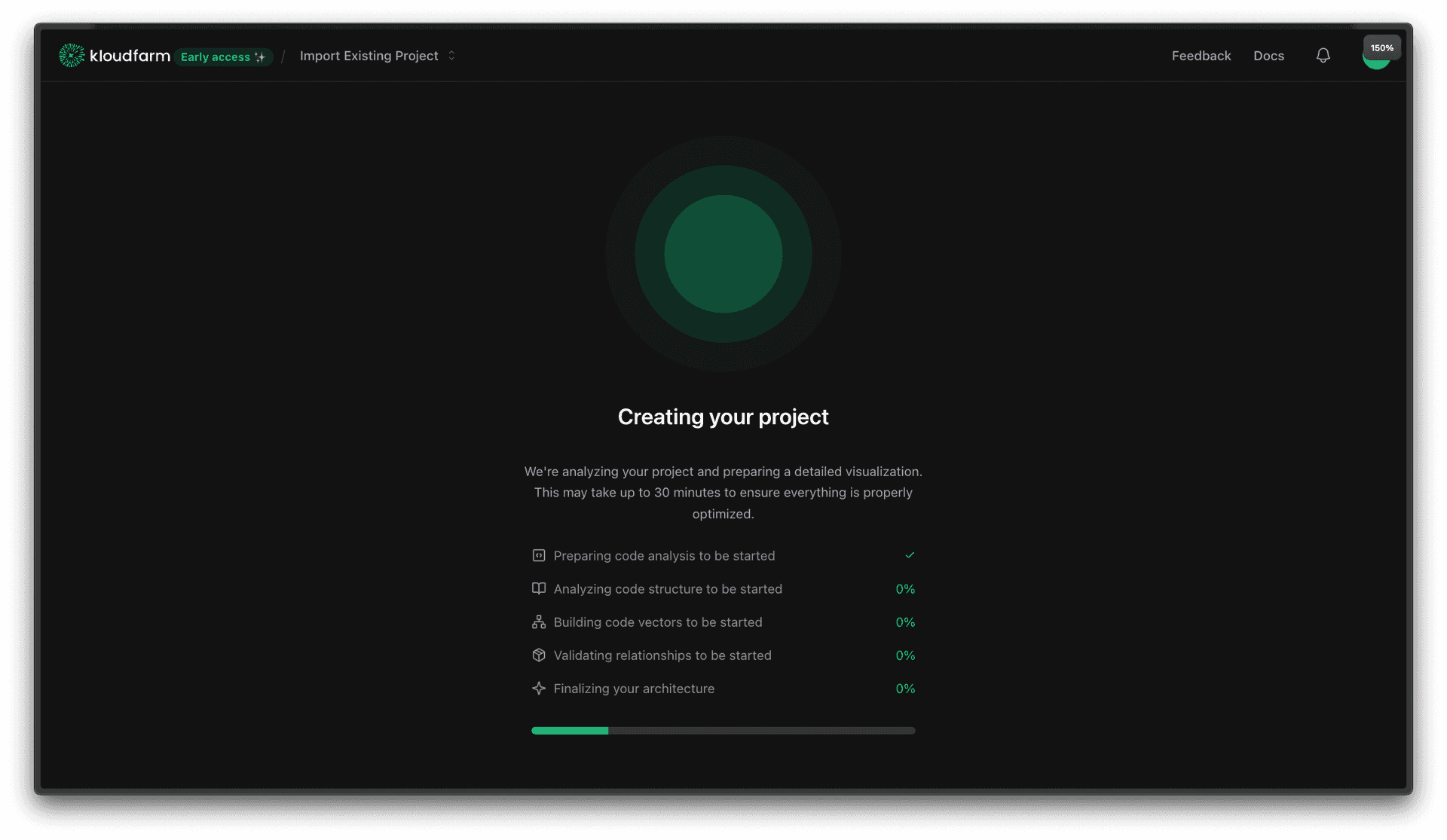
Task: Select the 0% label beside Analyzing code structure
Action: (904, 588)
